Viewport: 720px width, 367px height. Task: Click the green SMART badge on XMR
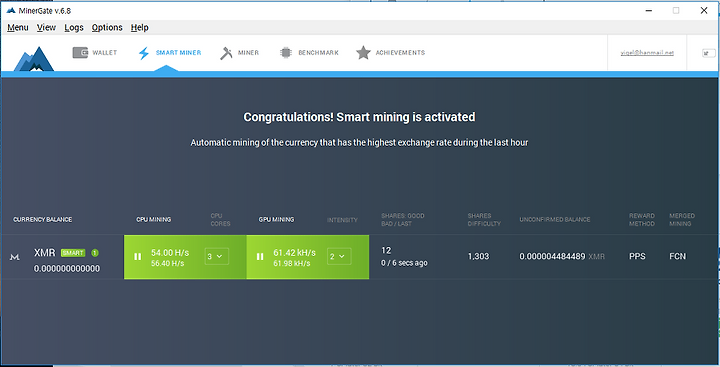(73, 253)
